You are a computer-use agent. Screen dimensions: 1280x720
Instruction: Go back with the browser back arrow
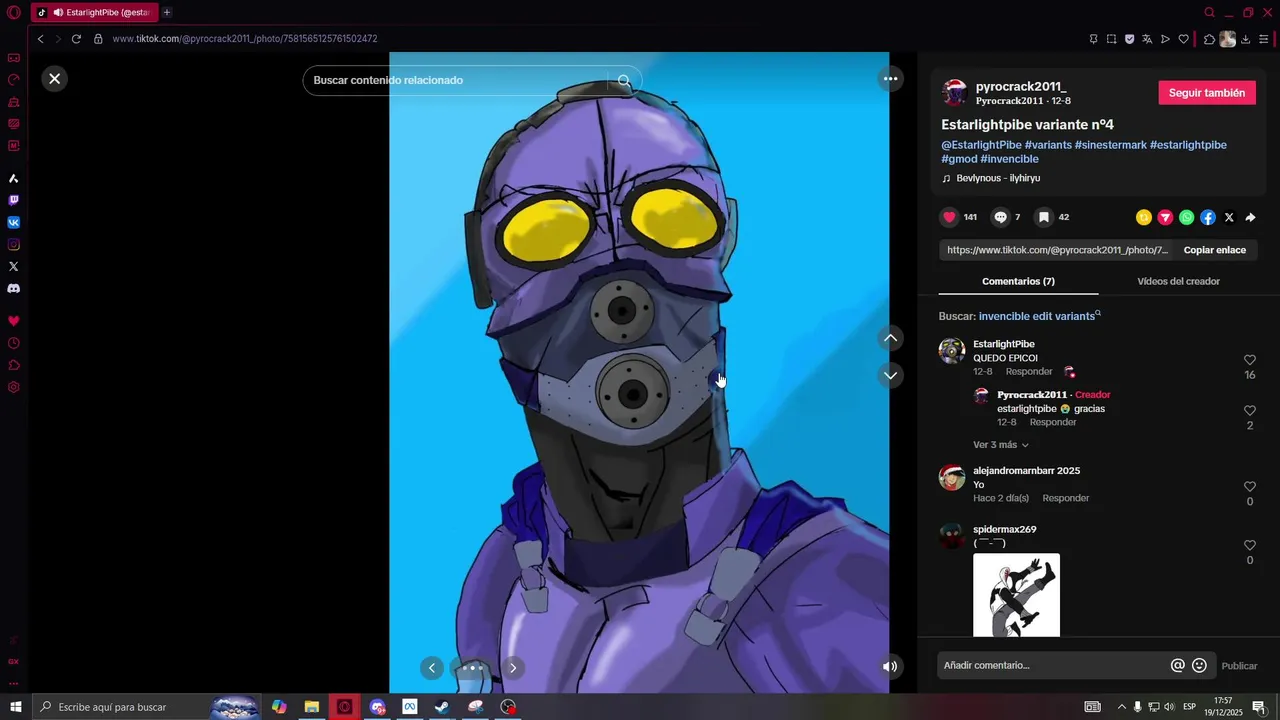pyautogui.click(x=40, y=39)
